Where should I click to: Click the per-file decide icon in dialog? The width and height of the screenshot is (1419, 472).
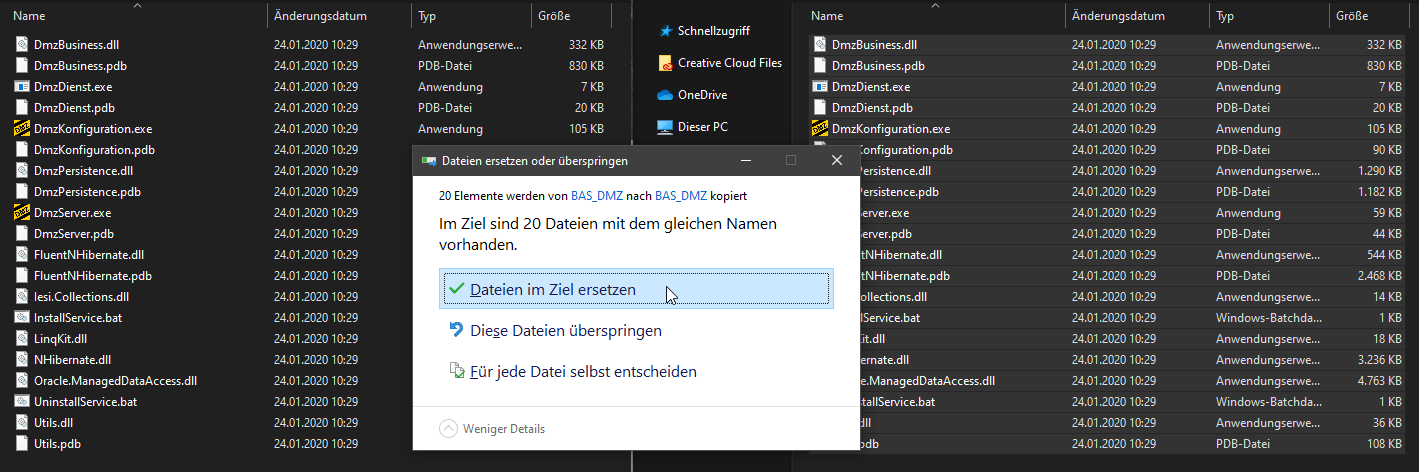(457, 371)
